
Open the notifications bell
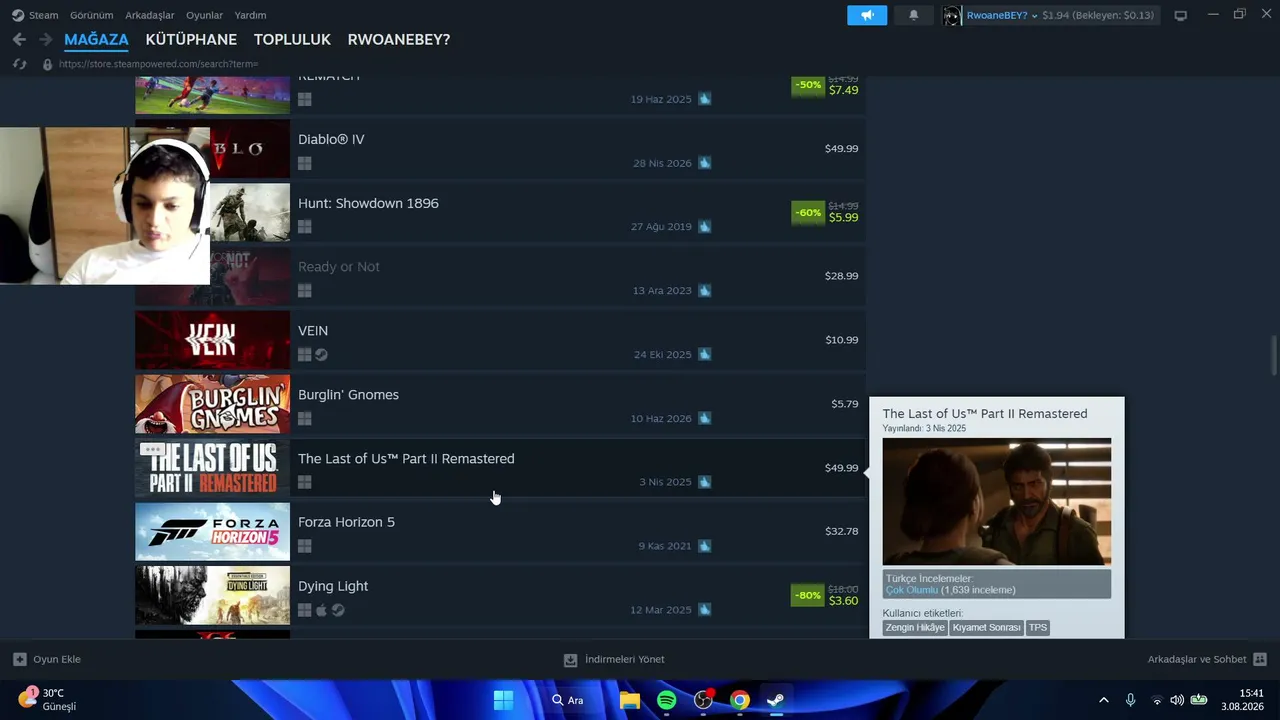[913, 15]
